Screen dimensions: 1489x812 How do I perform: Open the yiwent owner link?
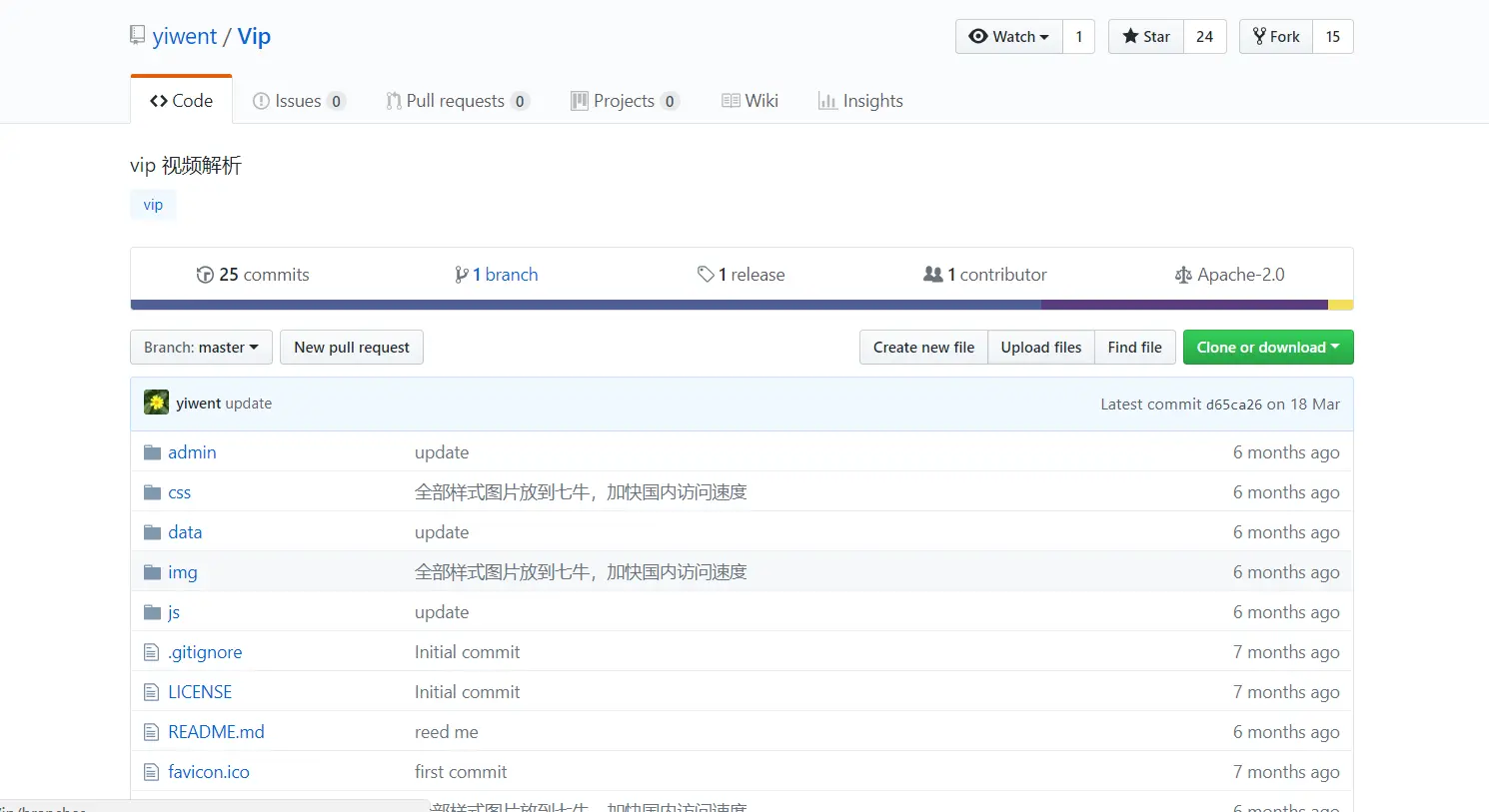pyautogui.click(x=184, y=37)
